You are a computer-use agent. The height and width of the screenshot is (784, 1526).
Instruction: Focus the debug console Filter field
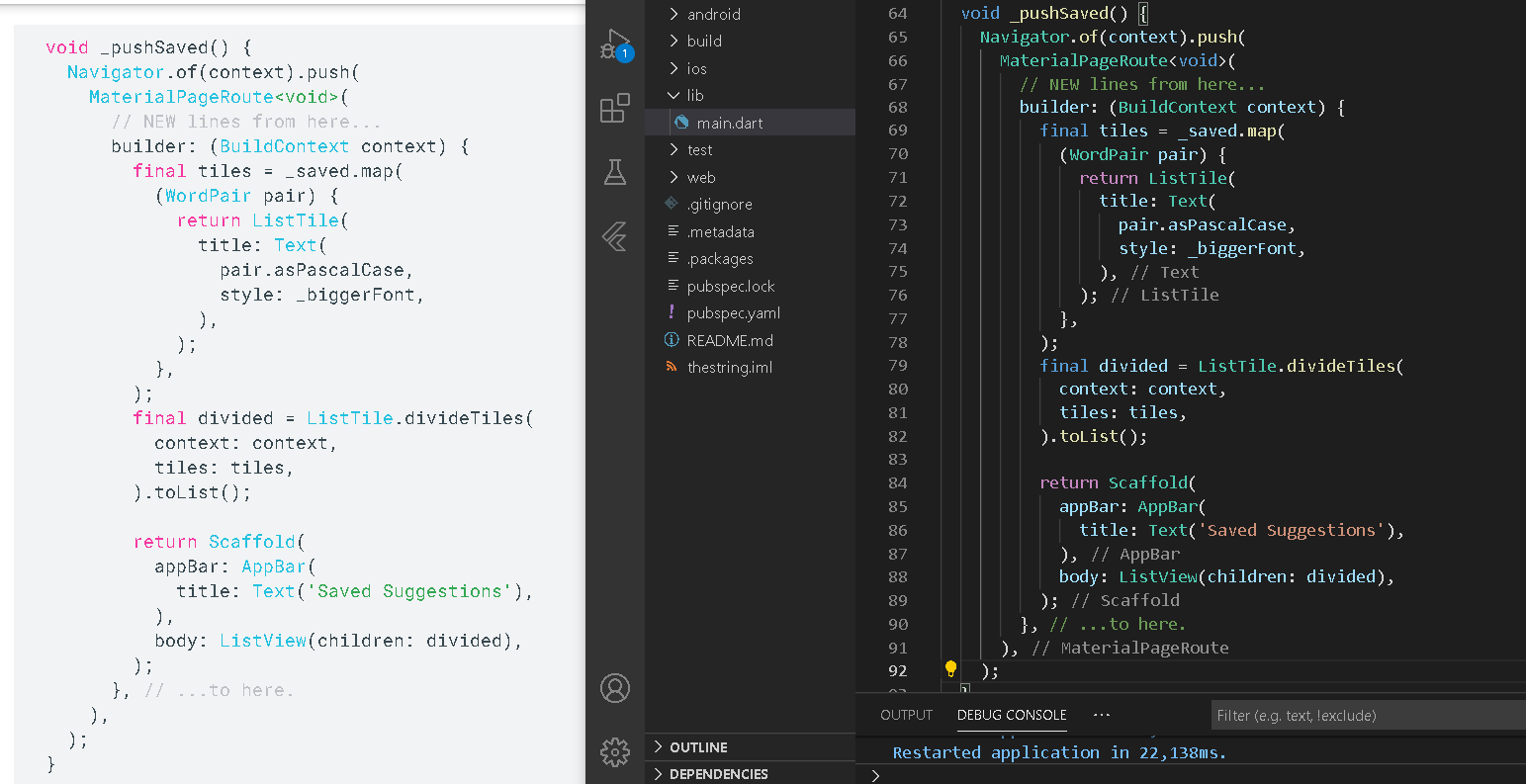click(x=1369, y=715)
